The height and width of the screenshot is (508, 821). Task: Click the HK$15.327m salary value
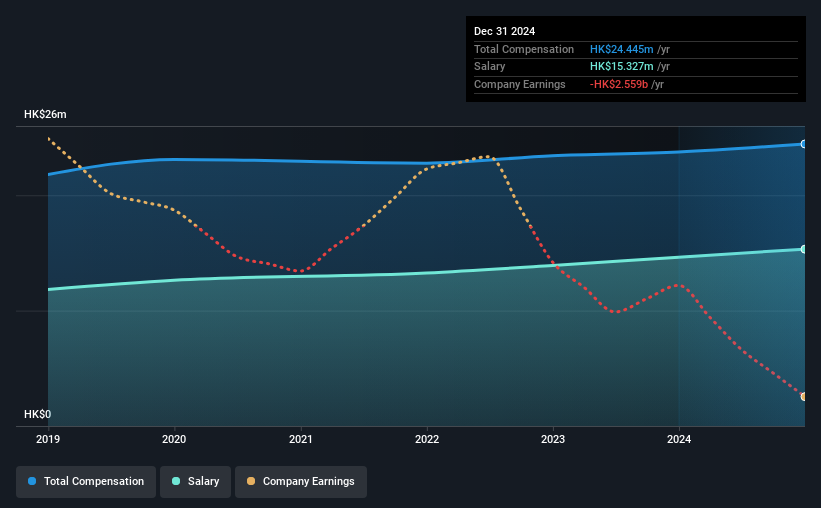tap(622, 67)
